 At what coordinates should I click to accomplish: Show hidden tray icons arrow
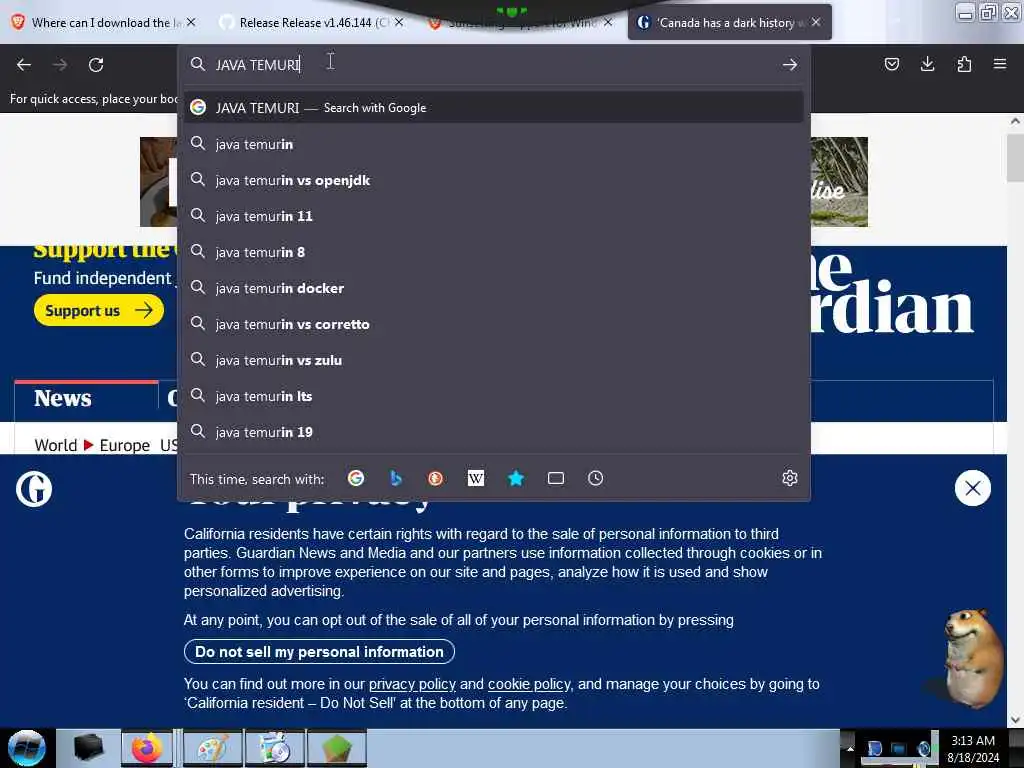(x=850, y=748)
